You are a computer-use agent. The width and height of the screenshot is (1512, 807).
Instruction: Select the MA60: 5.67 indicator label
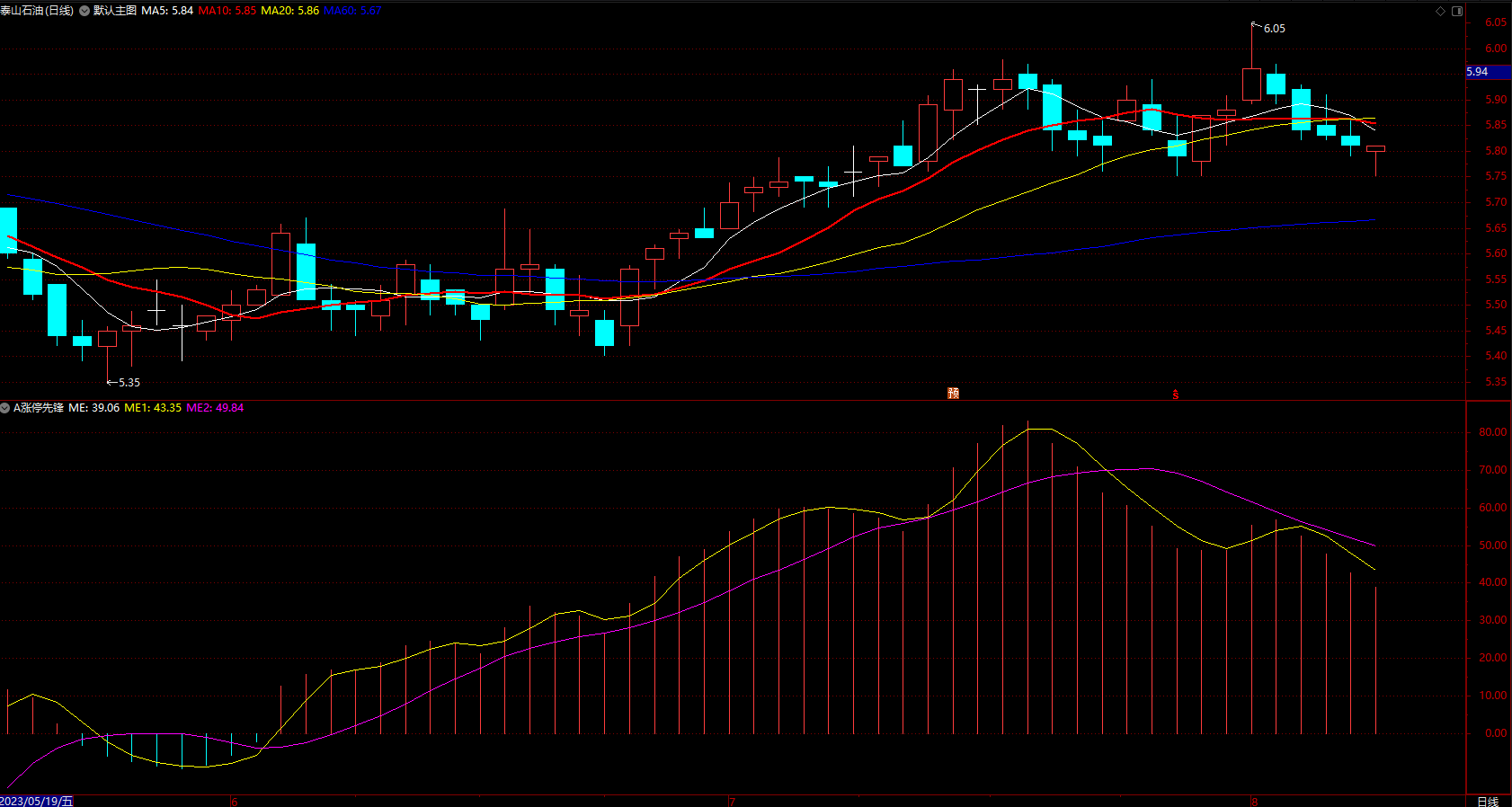point(352,11)
